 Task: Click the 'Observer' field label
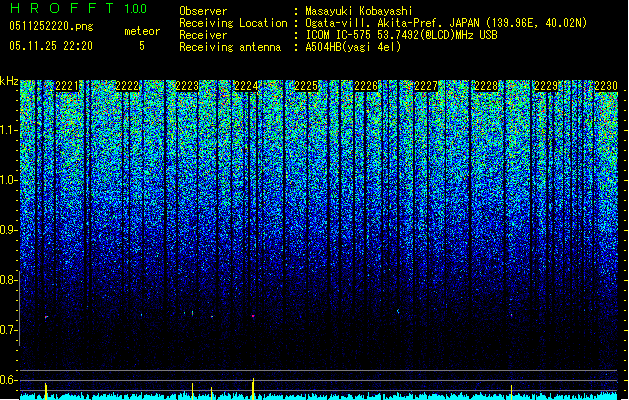tap(203, 11)
